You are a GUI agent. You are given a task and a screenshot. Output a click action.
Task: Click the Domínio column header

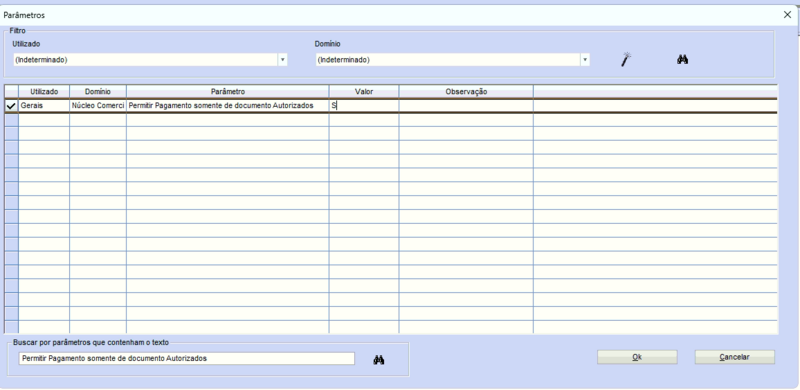(x=98, y=91)
